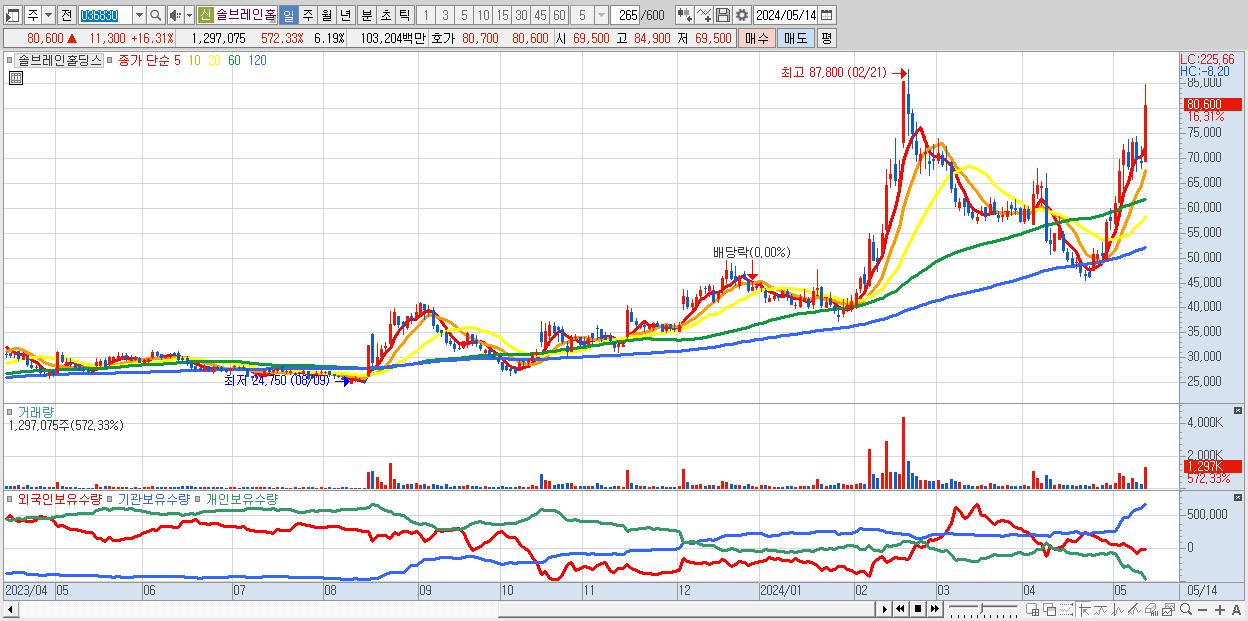Click the rewind replay control
The height and width of the screenshot is (621, 1248).
pyautogui.click(x=900, y=609)
